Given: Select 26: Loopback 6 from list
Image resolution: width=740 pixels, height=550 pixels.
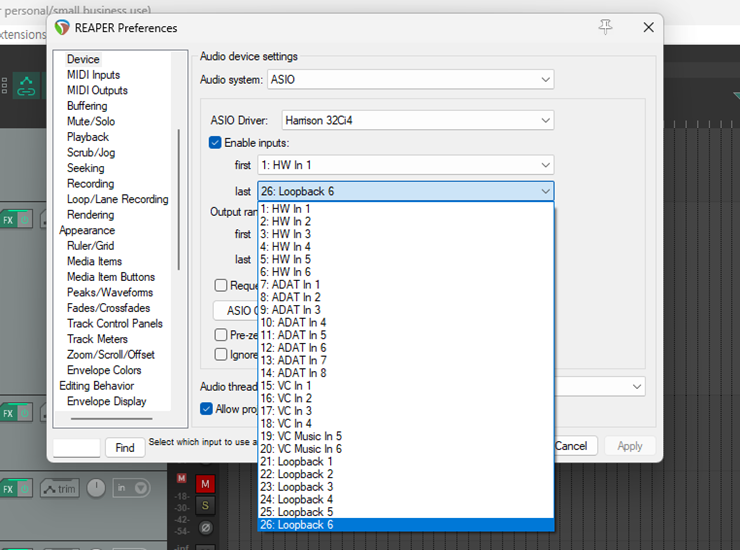Looking at the screenshot, I should tap(406, 525).
